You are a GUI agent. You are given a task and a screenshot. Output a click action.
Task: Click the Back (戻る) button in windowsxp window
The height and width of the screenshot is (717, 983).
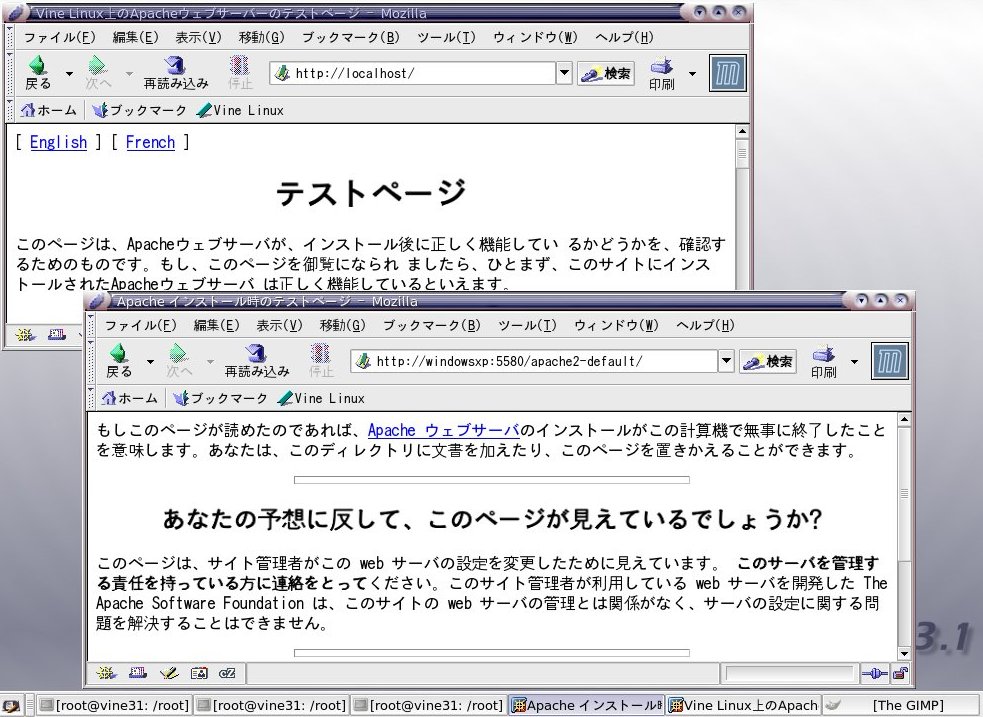point(119,361)
